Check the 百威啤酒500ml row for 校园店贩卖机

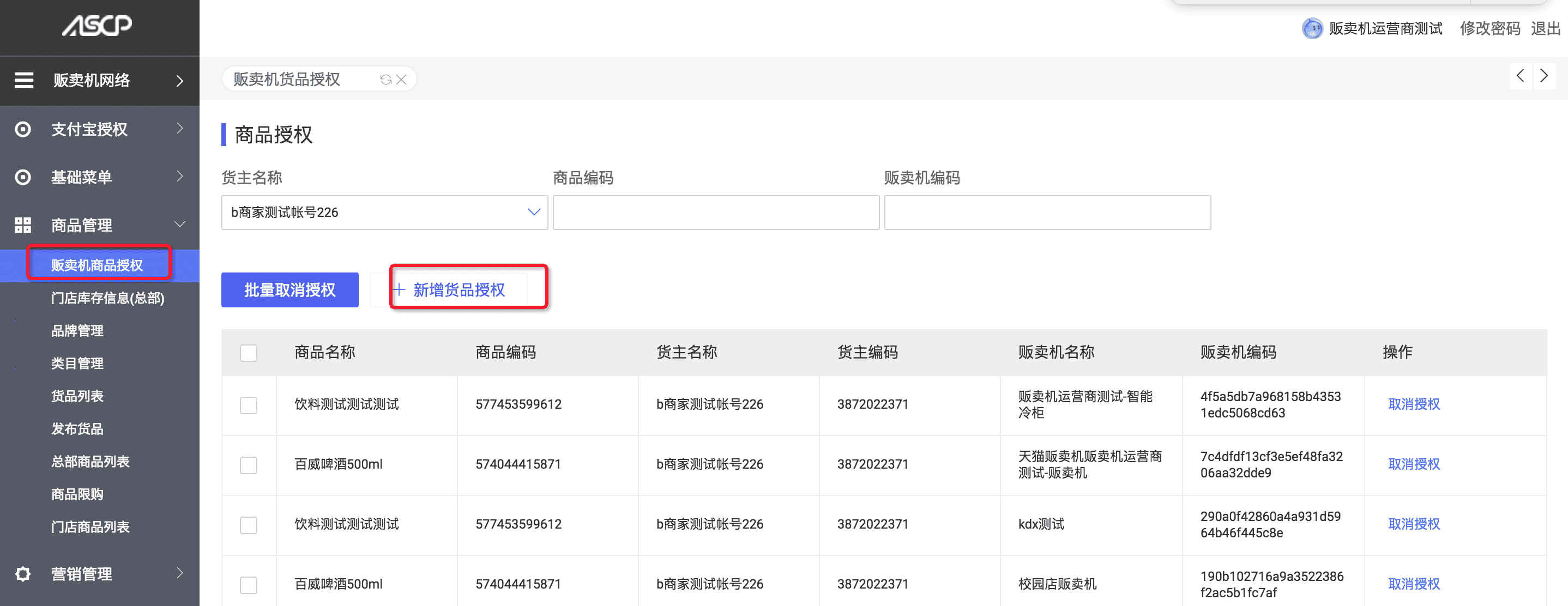[249, 585]
